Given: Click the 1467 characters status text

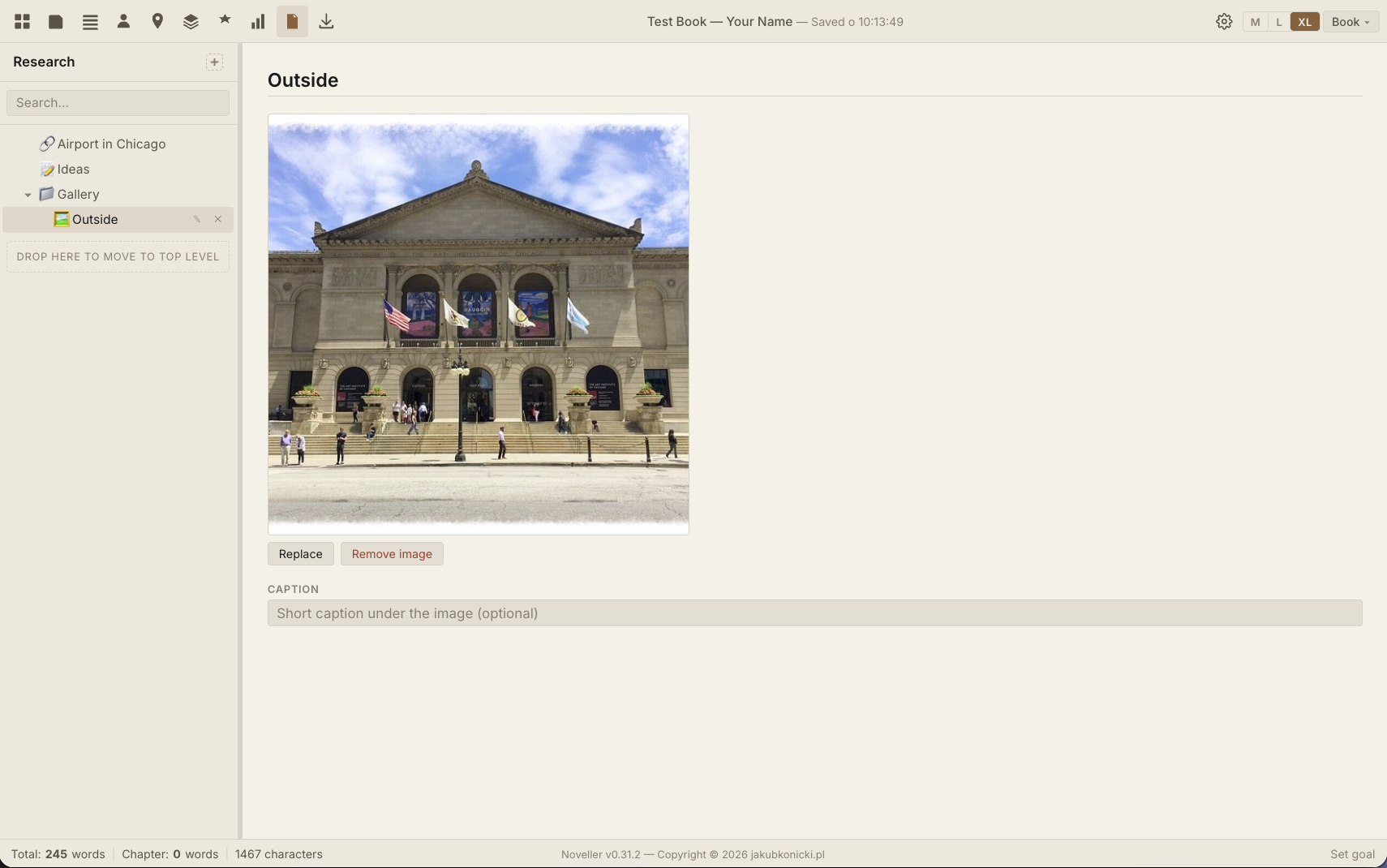Looking at the screenshot, I should [279, 854].
